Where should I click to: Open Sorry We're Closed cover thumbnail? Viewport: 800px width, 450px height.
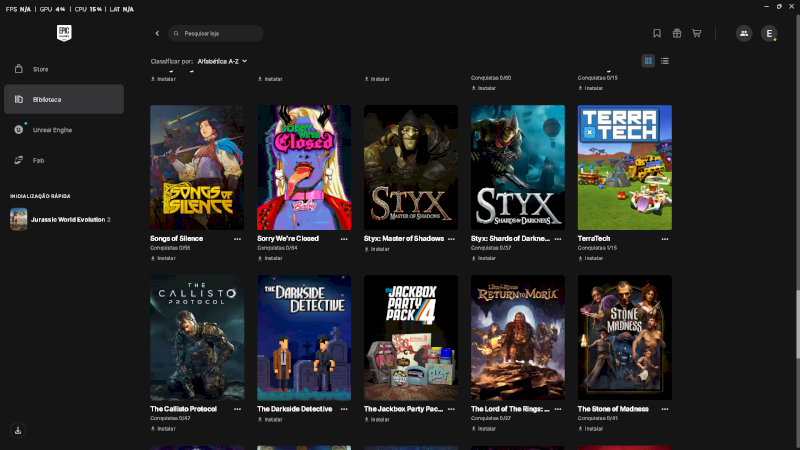coord(304,167)
